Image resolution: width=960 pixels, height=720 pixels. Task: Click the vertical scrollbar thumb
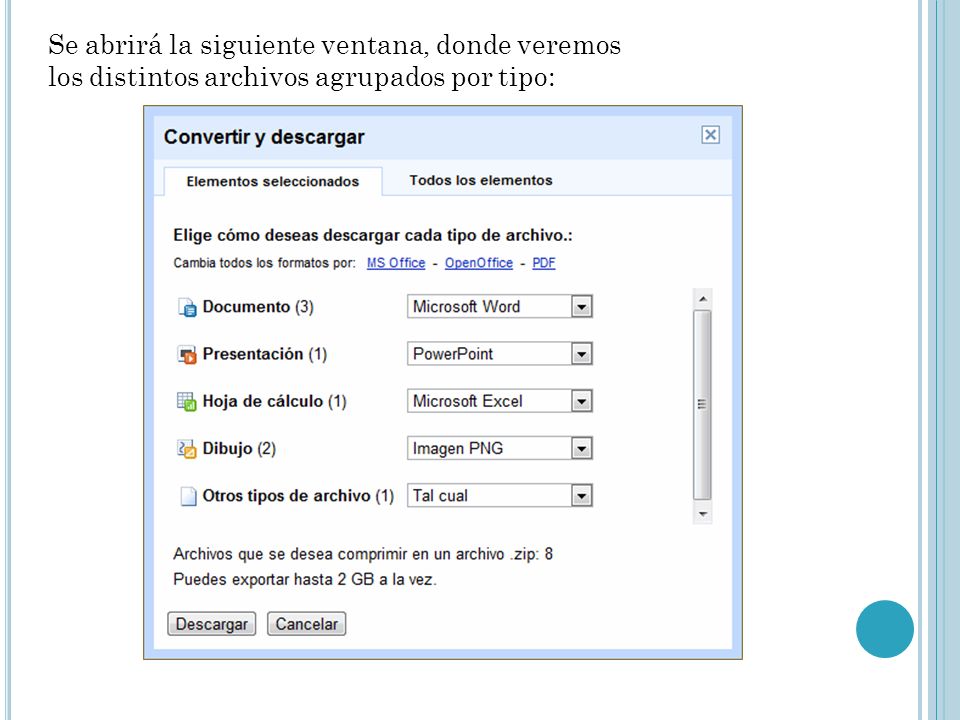tap(702, 405)
